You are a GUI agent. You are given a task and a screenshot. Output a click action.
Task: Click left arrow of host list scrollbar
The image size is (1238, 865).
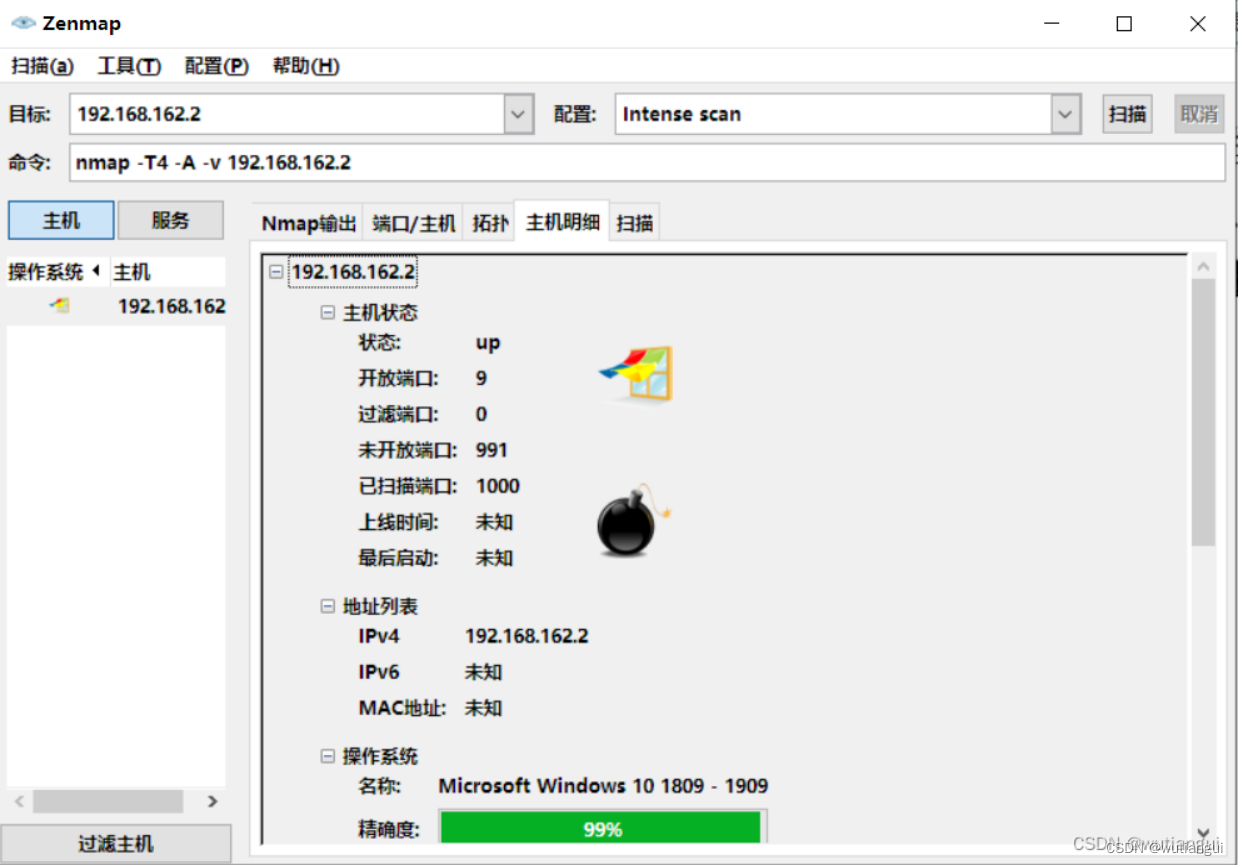point(19,801)
